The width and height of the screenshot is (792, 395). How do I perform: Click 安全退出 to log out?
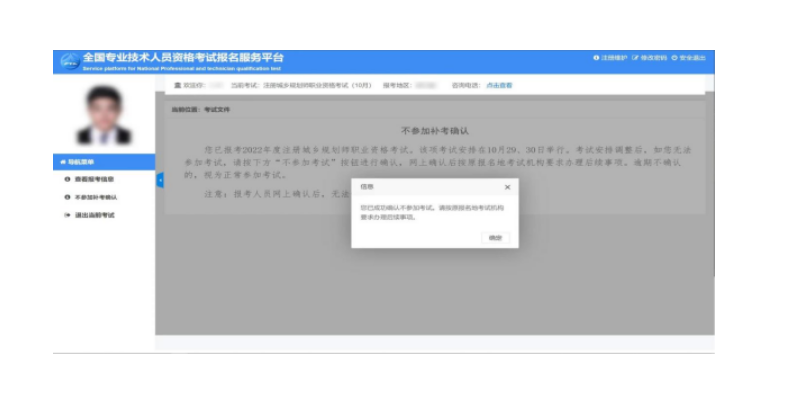point(688,58)
